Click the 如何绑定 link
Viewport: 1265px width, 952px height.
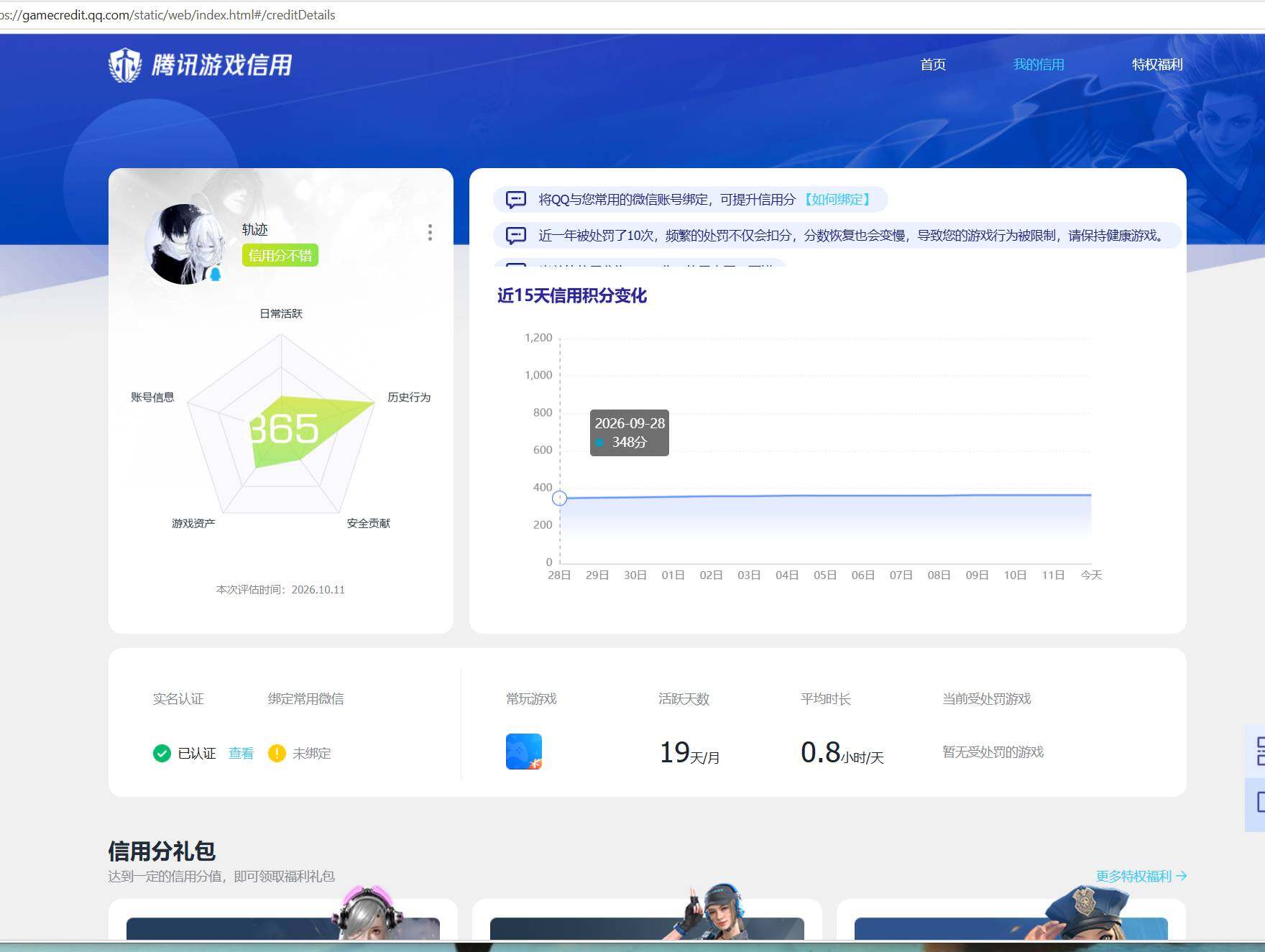tap(837, 200)
